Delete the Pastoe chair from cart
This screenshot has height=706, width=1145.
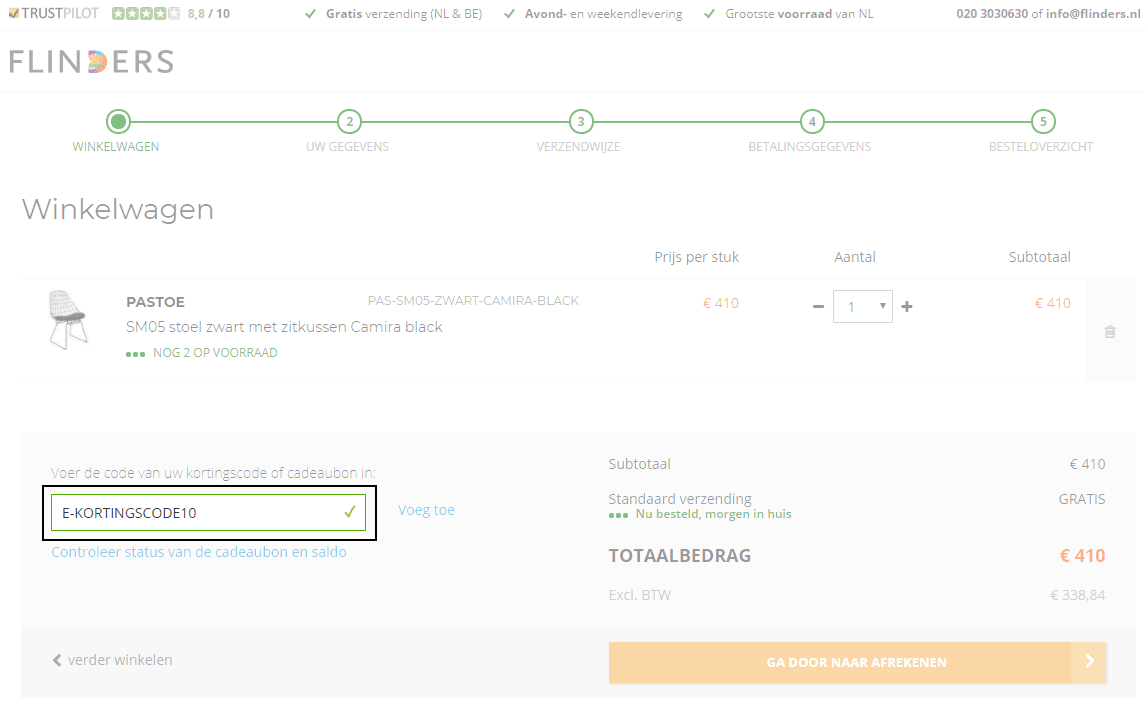click(1110, 332)
